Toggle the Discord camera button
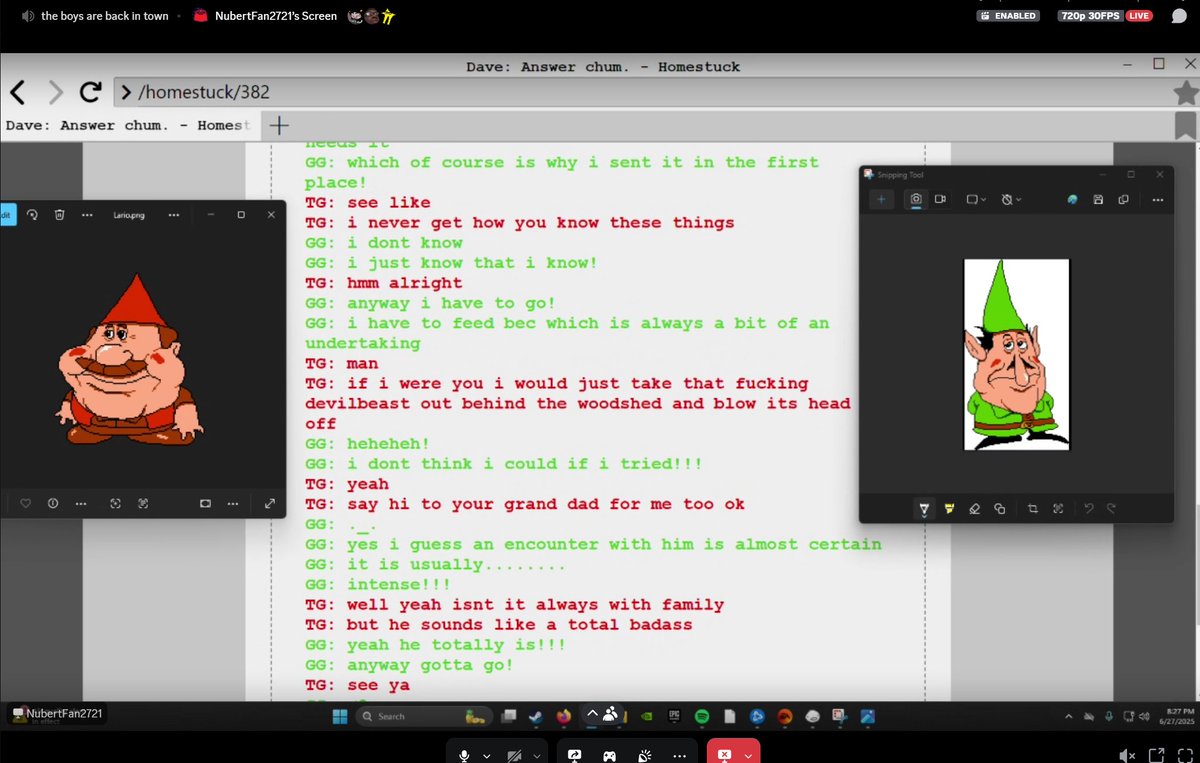 coord(514,755)
